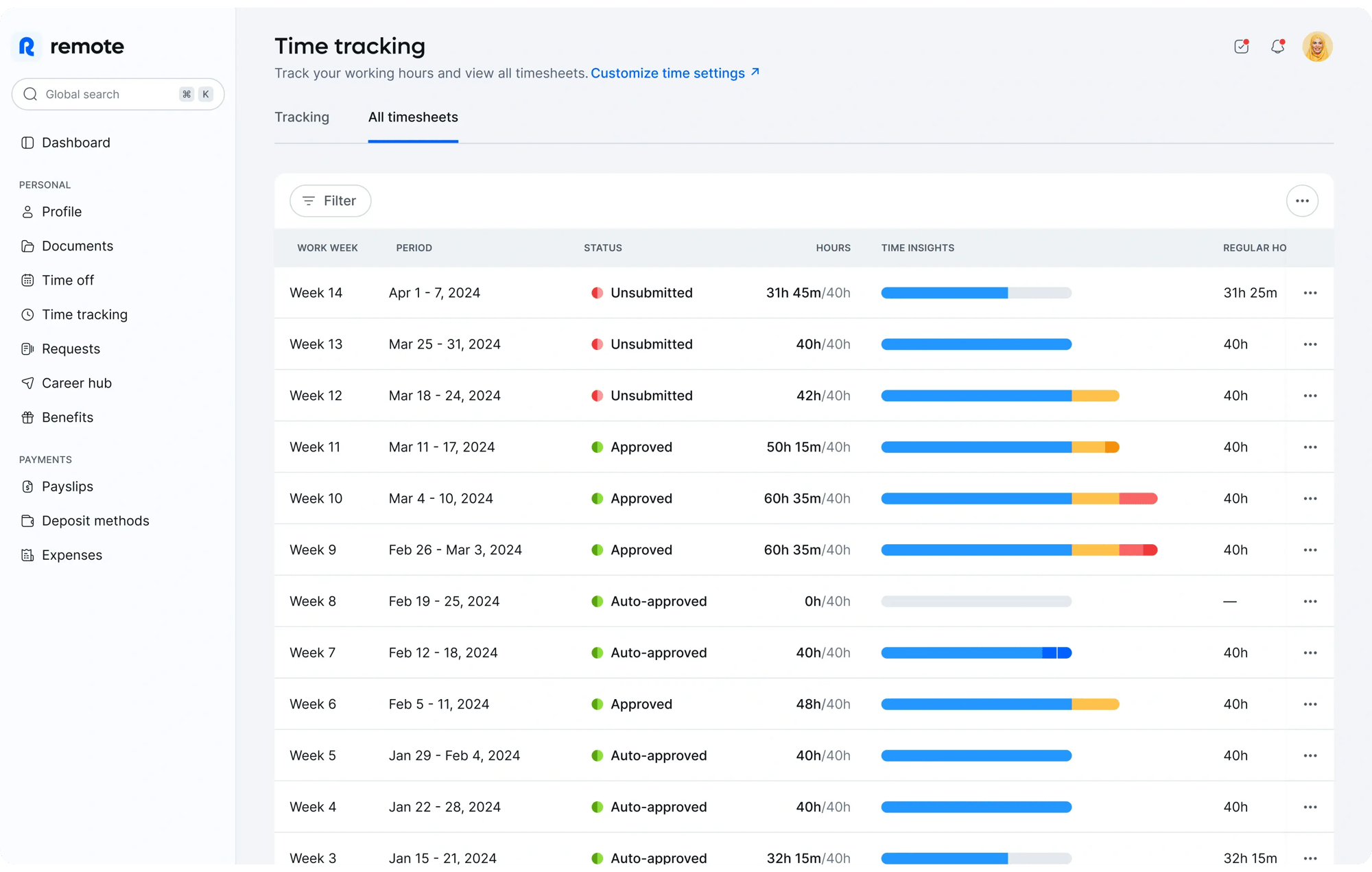The height and width of the screenshot is (872, 1372).
Task: Select the All timesheets tab
Action: pos(413,117)
